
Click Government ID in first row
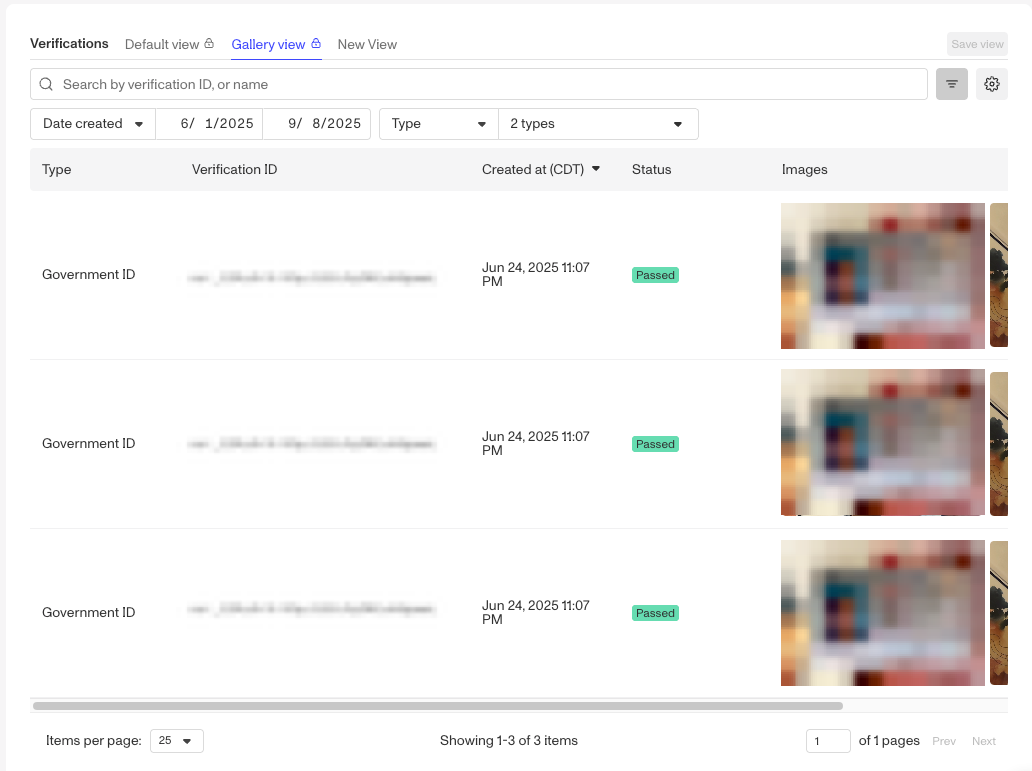pyautogui.click(x=88, y=275)
